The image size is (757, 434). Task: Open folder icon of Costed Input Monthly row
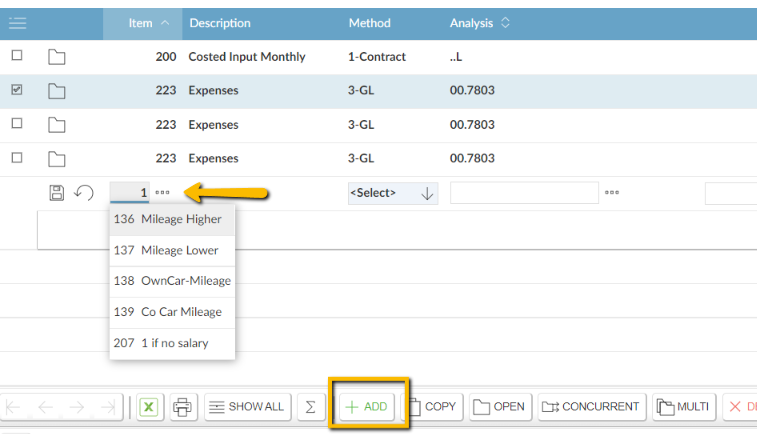pyautogui.click(x=56, y=57)
